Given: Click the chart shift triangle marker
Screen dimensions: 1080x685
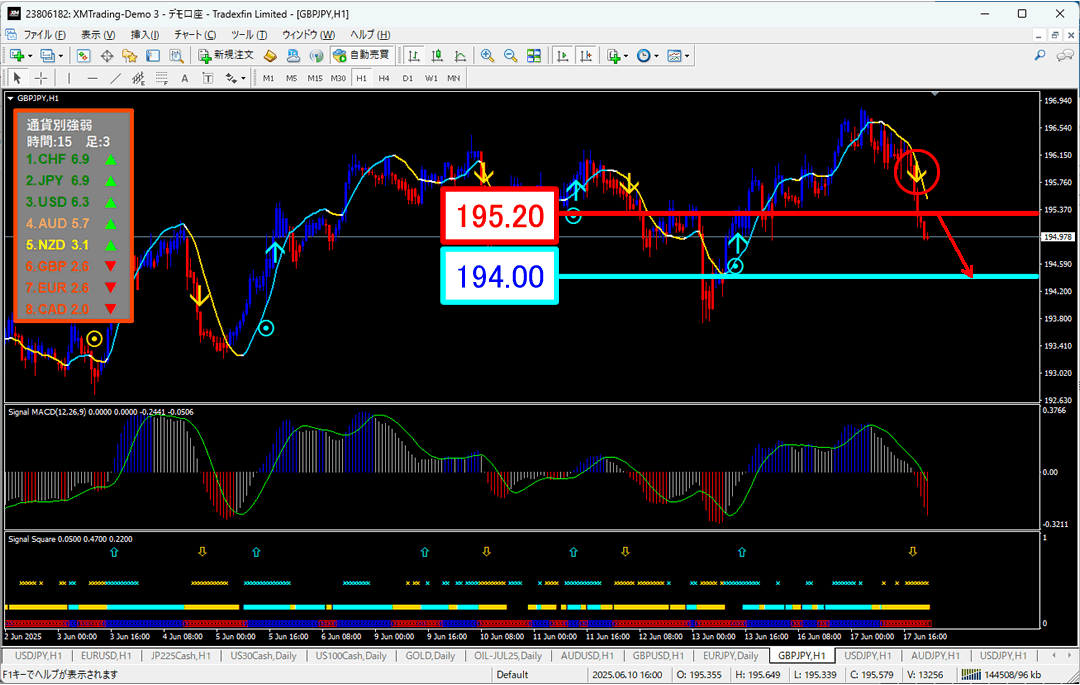Looking at the screenshot, I should click(x=935, y=93).
